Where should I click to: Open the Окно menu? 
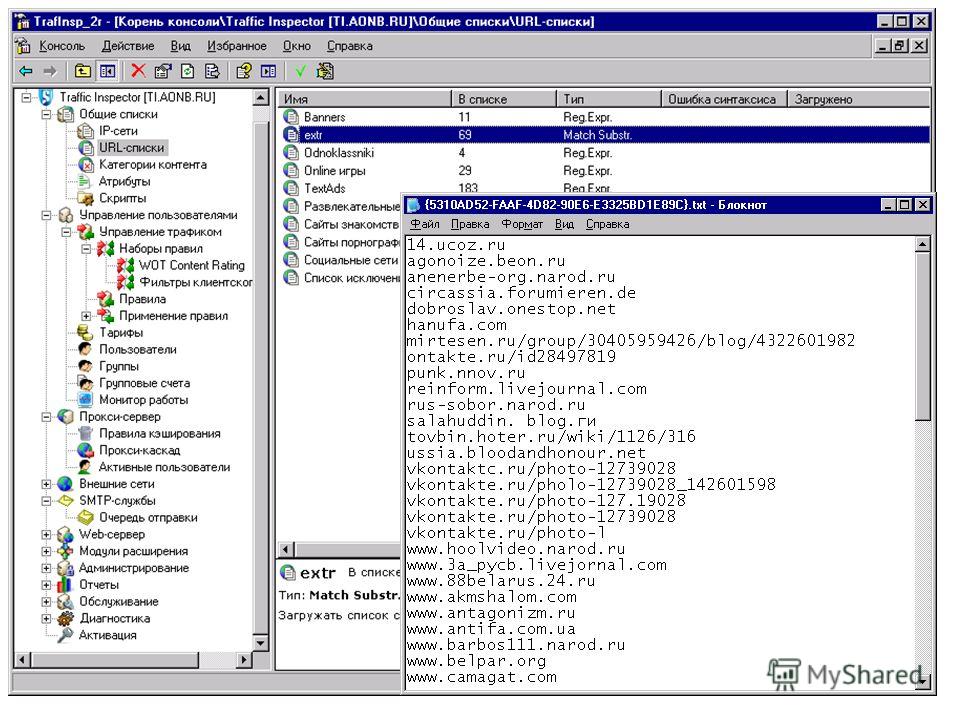click(x=297, y=46)
